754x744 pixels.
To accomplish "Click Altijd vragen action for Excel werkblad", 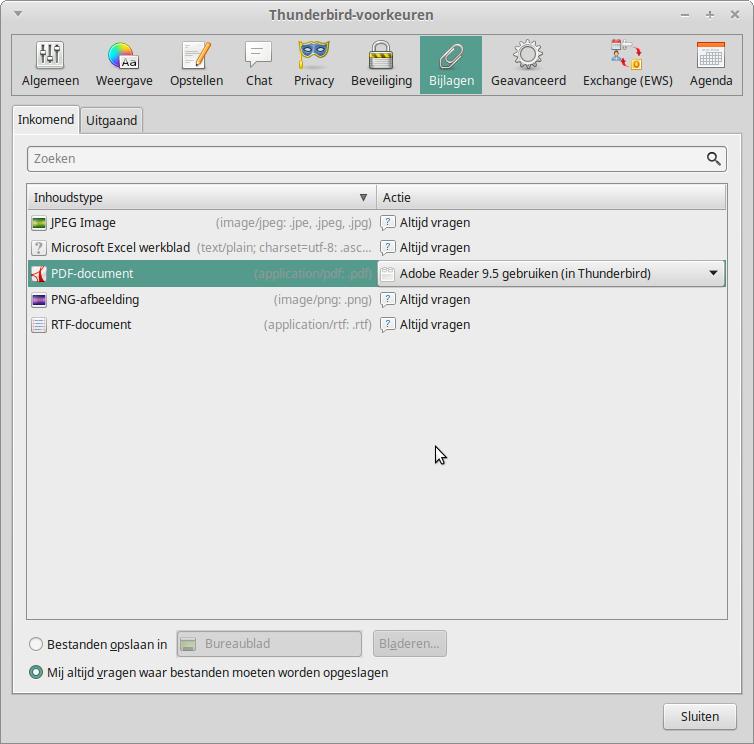I will [435, 248].
